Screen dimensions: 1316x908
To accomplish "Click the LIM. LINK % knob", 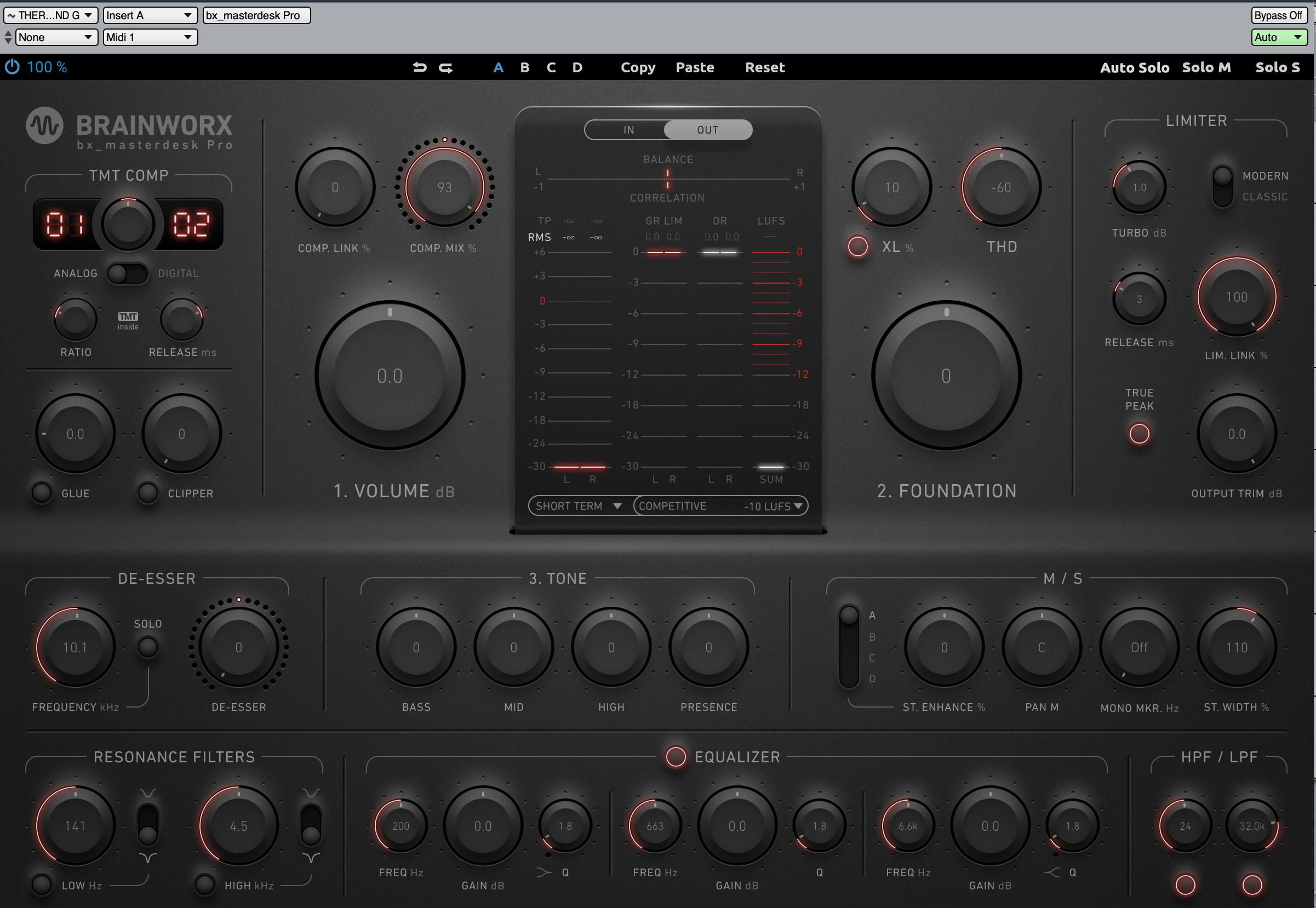I will (x=1237, y=296).
